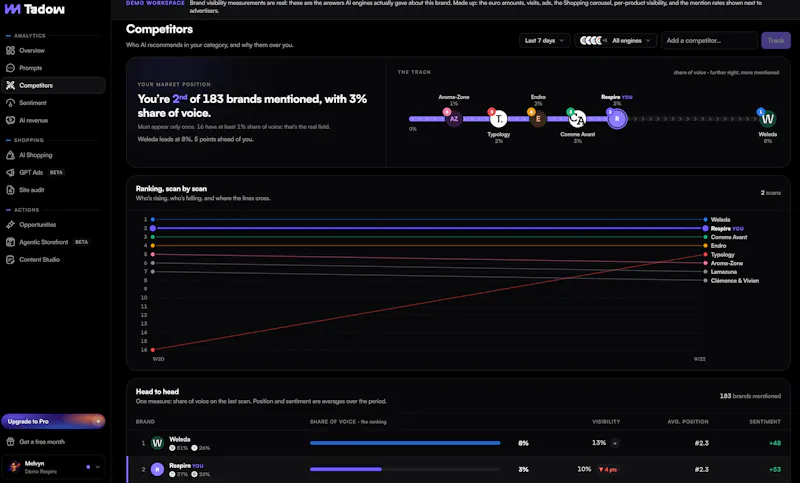Select the Competitors sidebar item
Viewport: 800px width, 483px height.
[53, 85]
